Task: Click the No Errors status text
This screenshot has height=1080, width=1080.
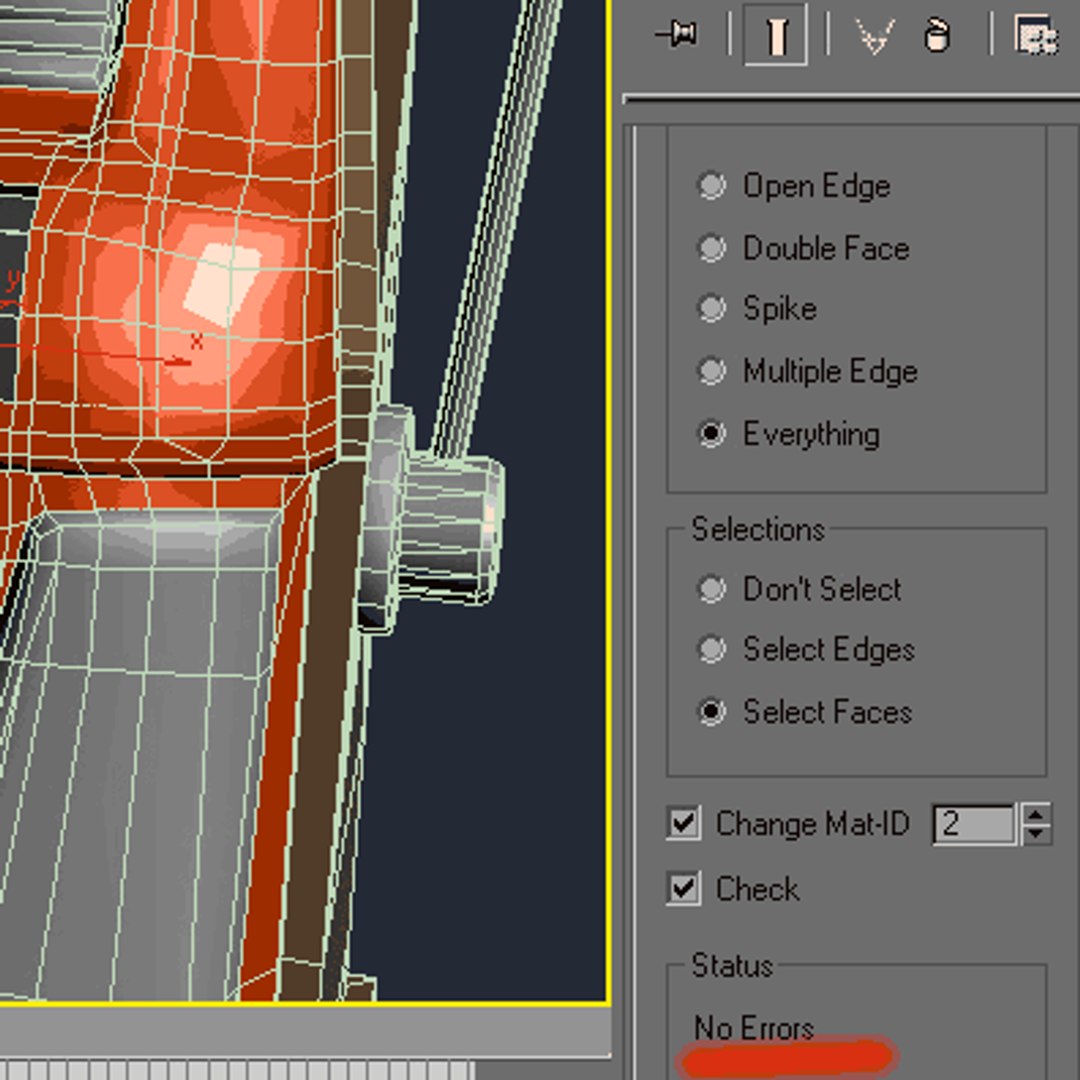Action: click(x=754, y=1028)
